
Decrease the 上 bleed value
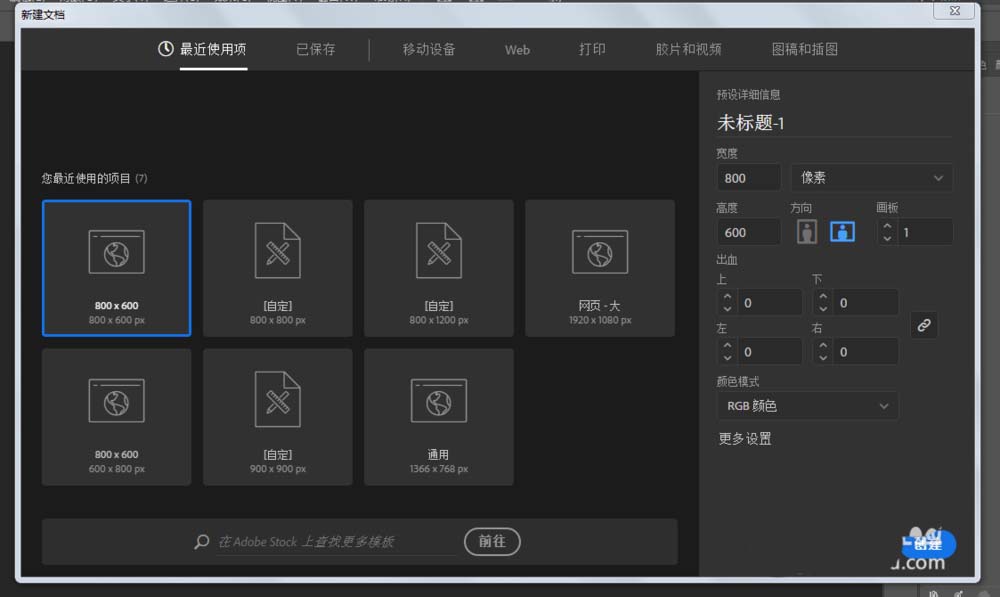tap(727, 309)
